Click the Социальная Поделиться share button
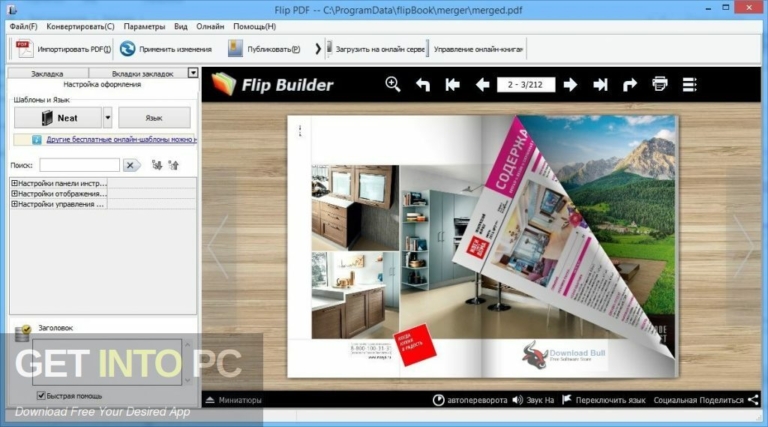Screen dimensions: 768x427 706,400
